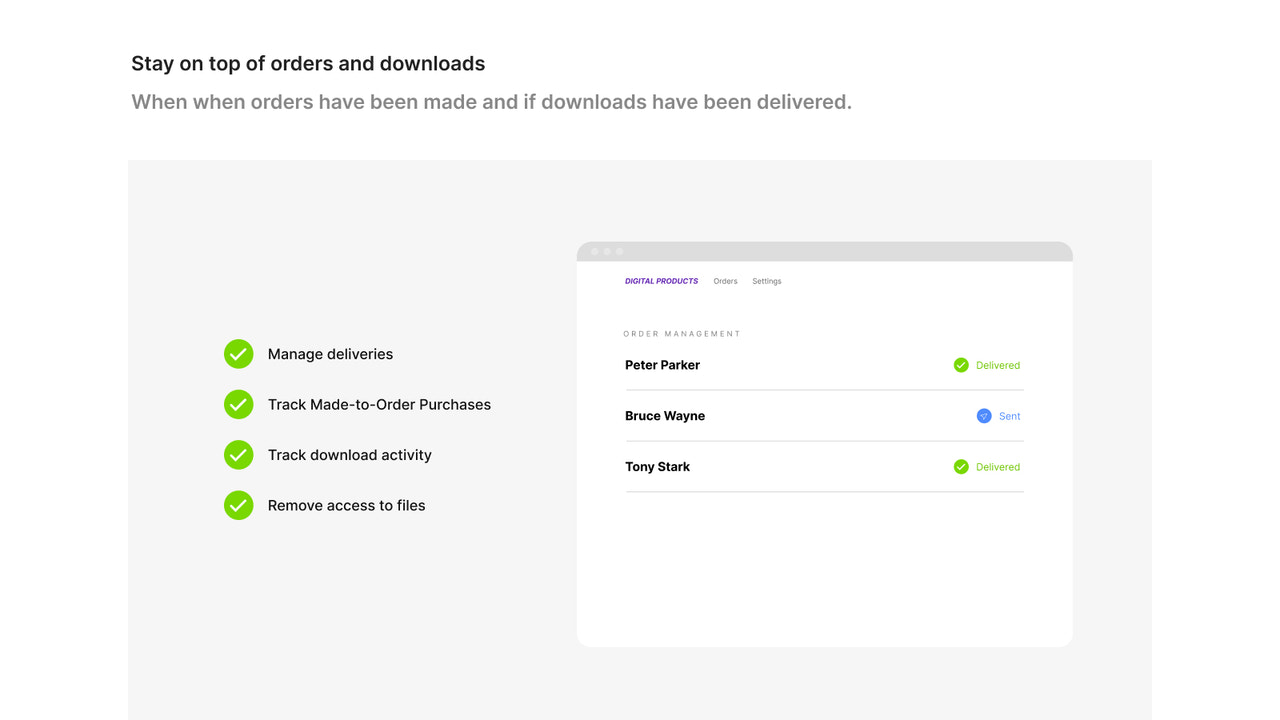Select the Bruce Wayne order row
The image size is (1280, 720).
(824, 416)
